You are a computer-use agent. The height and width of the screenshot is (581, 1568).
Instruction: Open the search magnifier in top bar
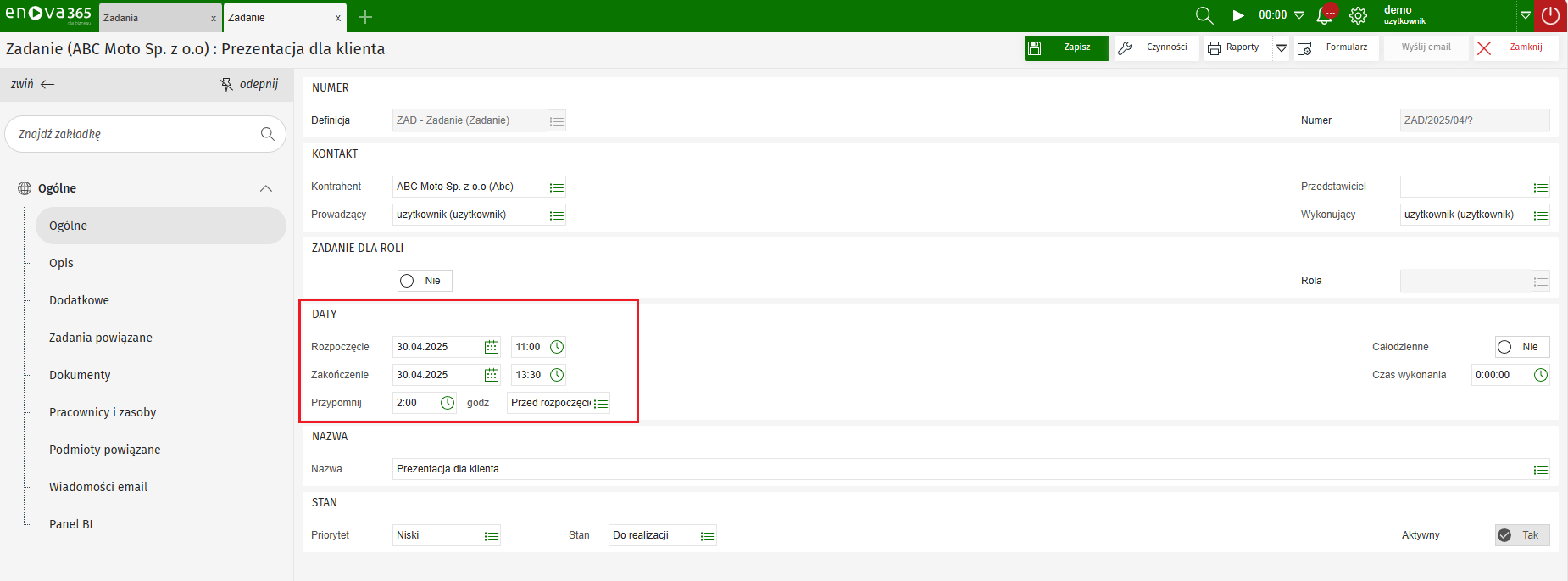pyautogui.click(x=1204, y=15)
